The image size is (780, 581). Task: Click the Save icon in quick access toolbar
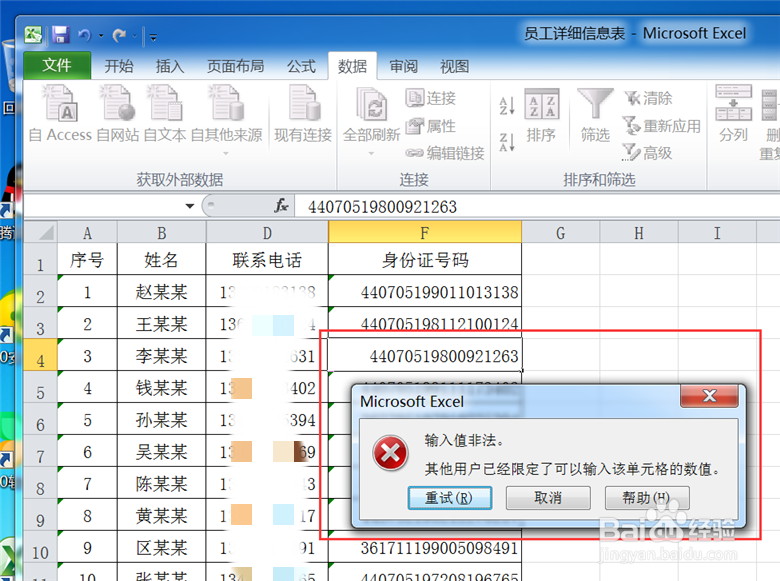click(61, 35)
